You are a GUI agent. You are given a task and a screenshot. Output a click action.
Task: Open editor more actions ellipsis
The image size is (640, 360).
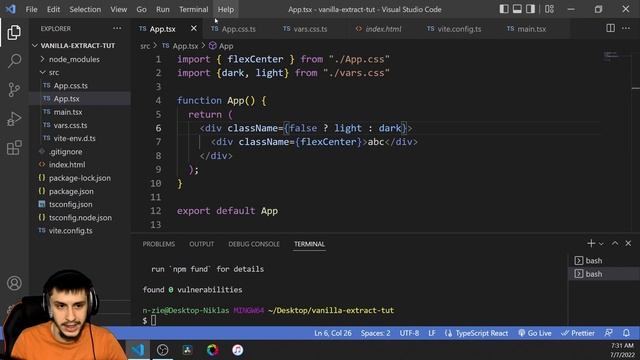[x=626, y=28]
